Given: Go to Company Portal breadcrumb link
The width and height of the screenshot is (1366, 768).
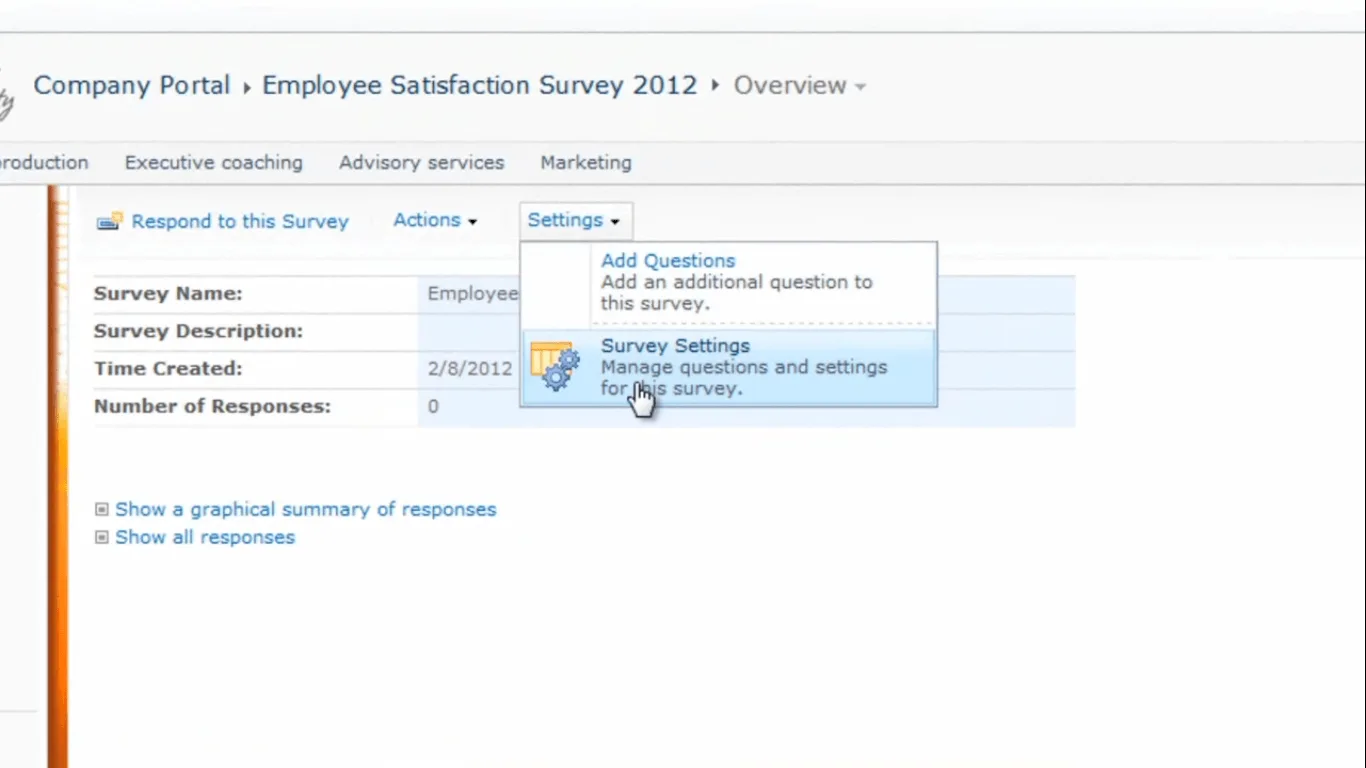Looking at the screenshot, I should pos(132,86).
